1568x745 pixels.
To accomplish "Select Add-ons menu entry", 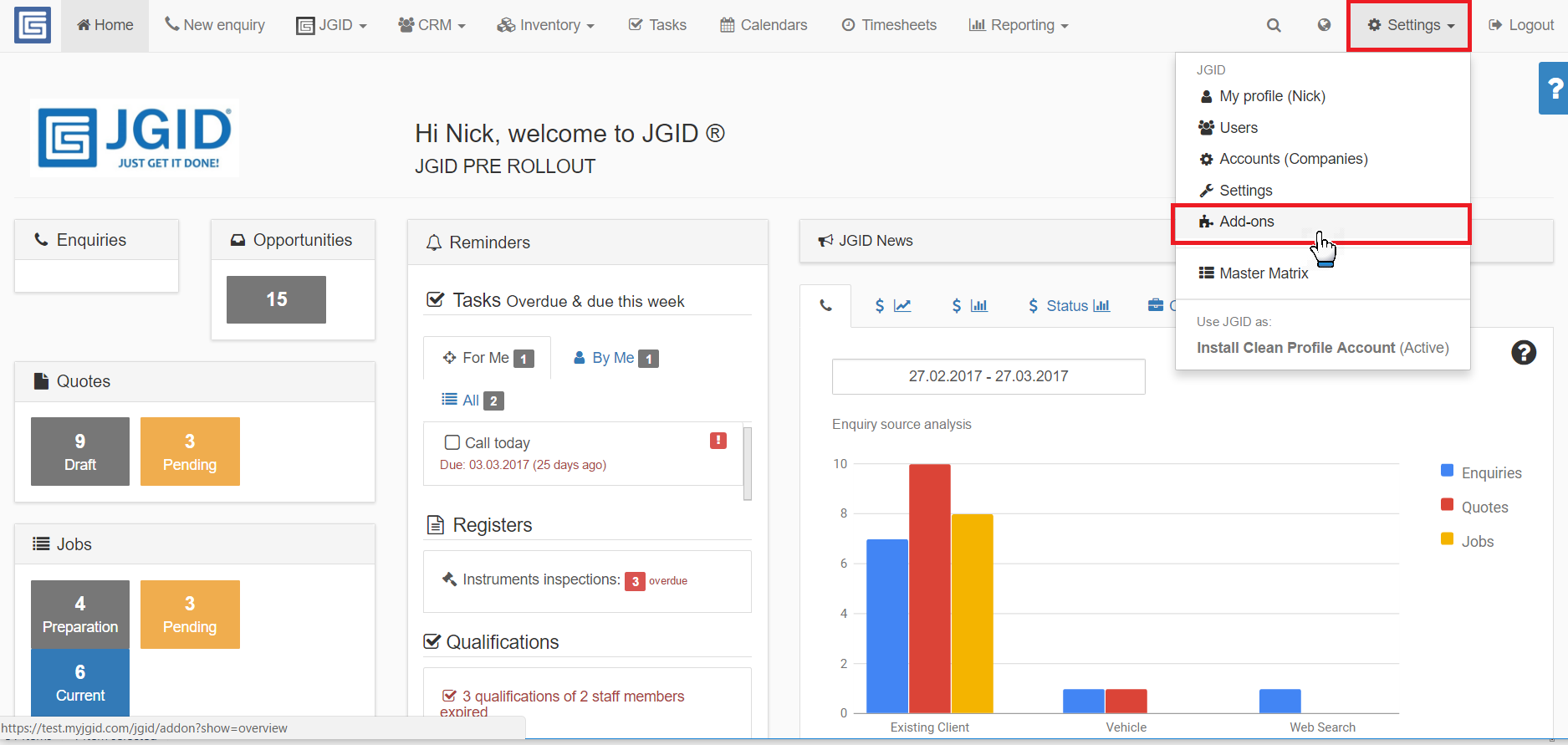I will point(1322,222).
